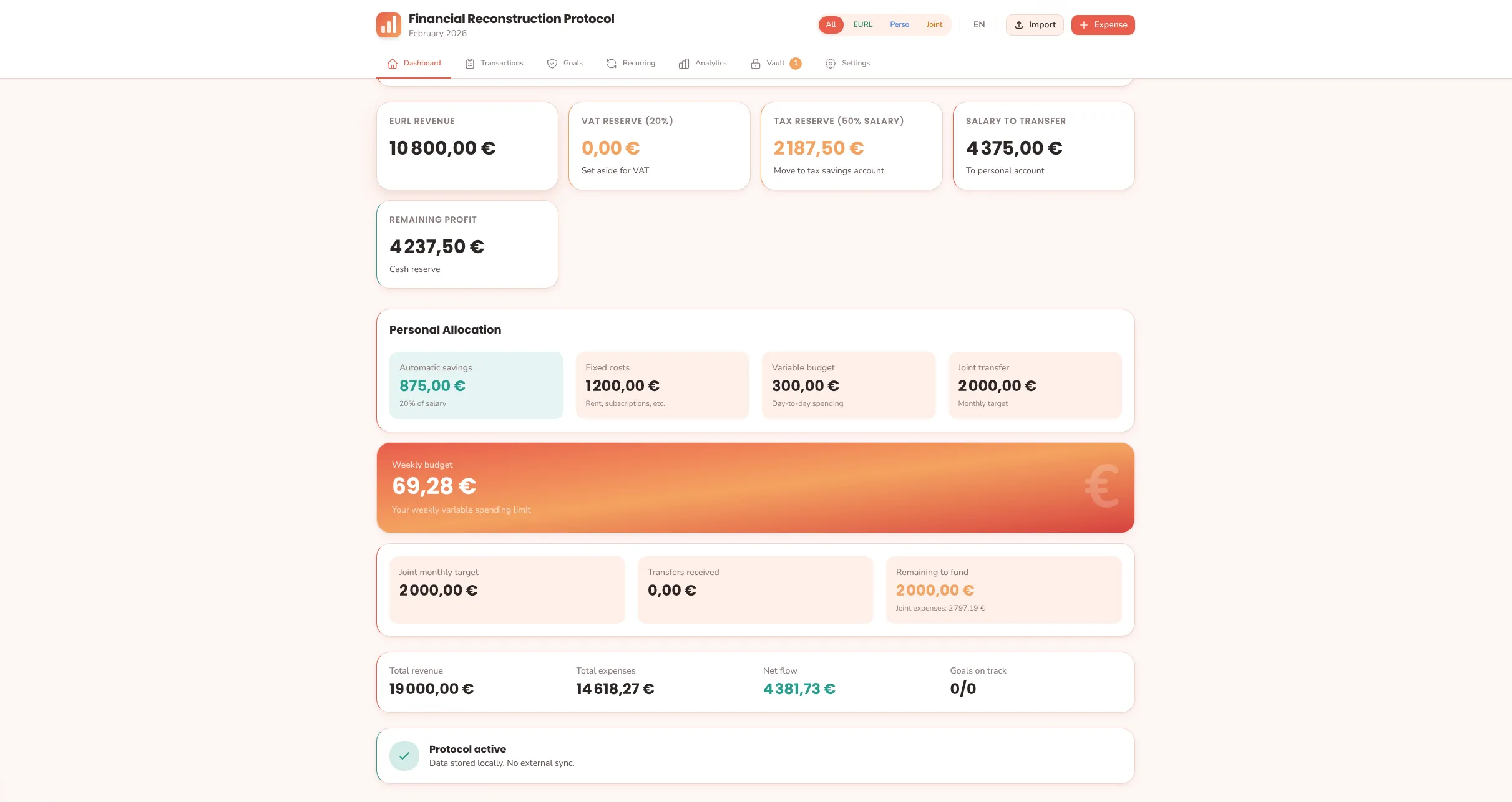
Task: Click the Import button
Action: [x=1035, y=24]
